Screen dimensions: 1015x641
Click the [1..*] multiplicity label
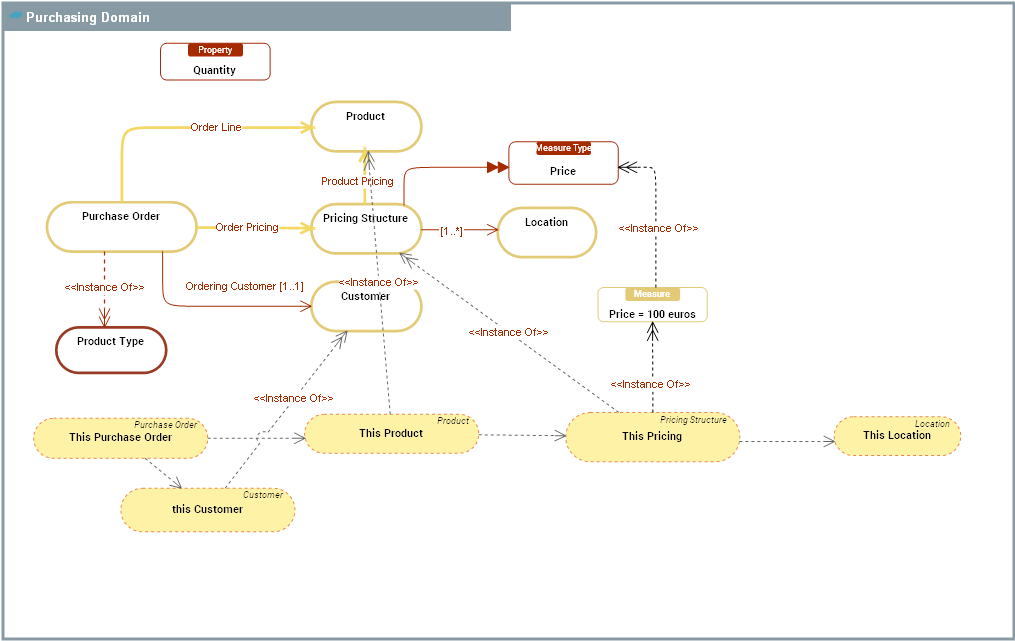[451, 231]
